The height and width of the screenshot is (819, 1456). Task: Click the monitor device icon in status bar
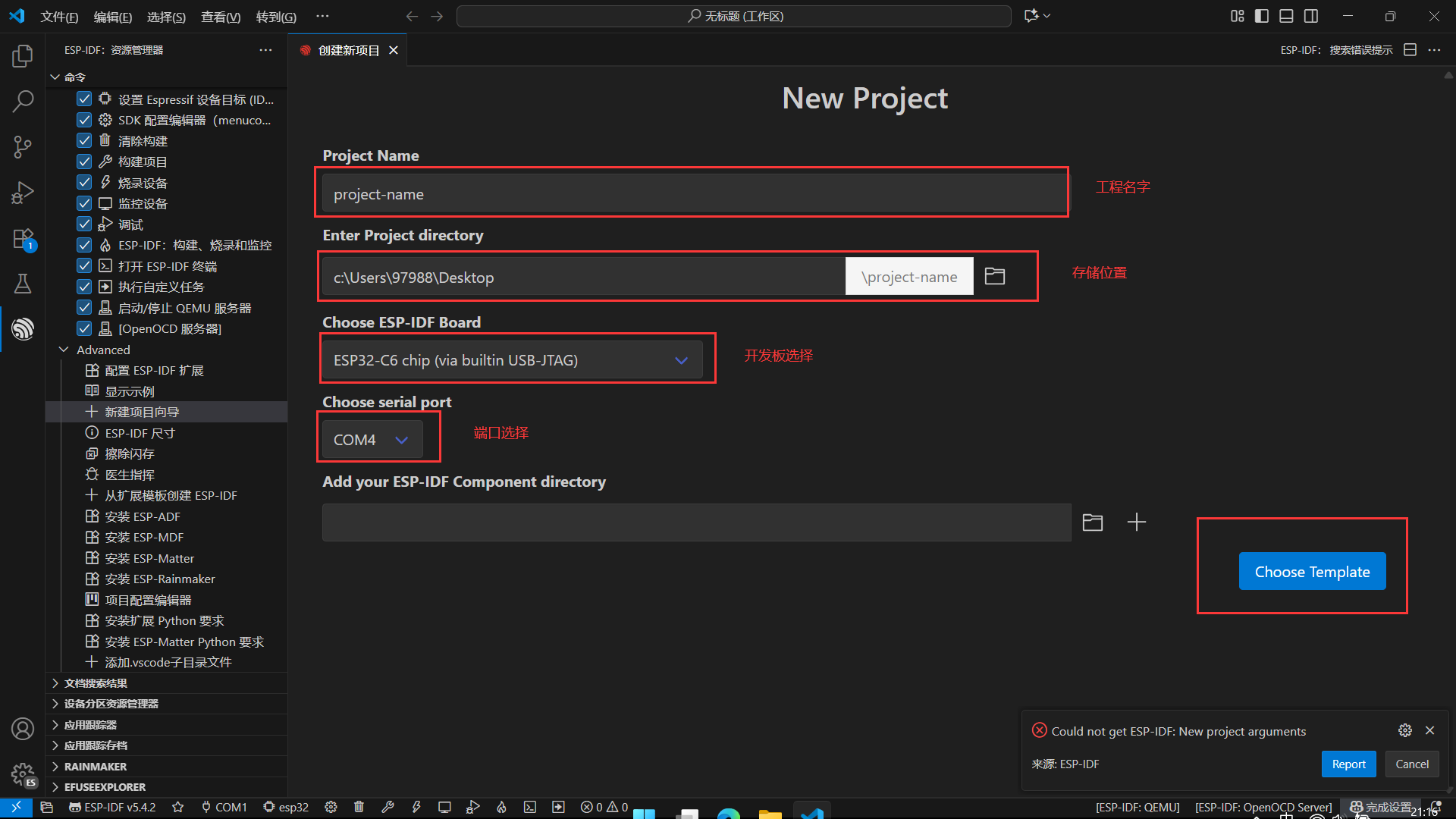[x=444, y=807]
